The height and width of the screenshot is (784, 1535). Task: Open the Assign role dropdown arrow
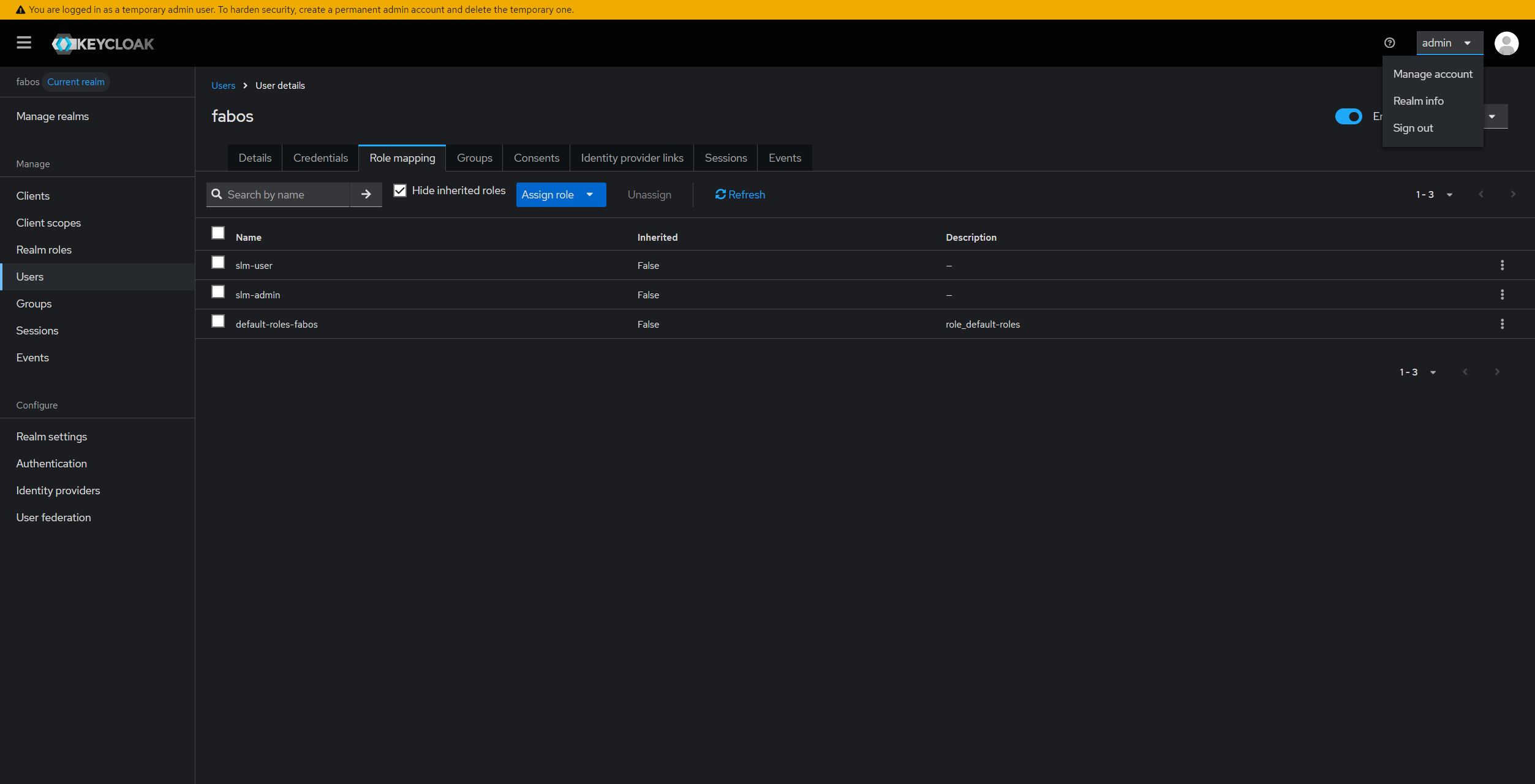pos(590,194)
